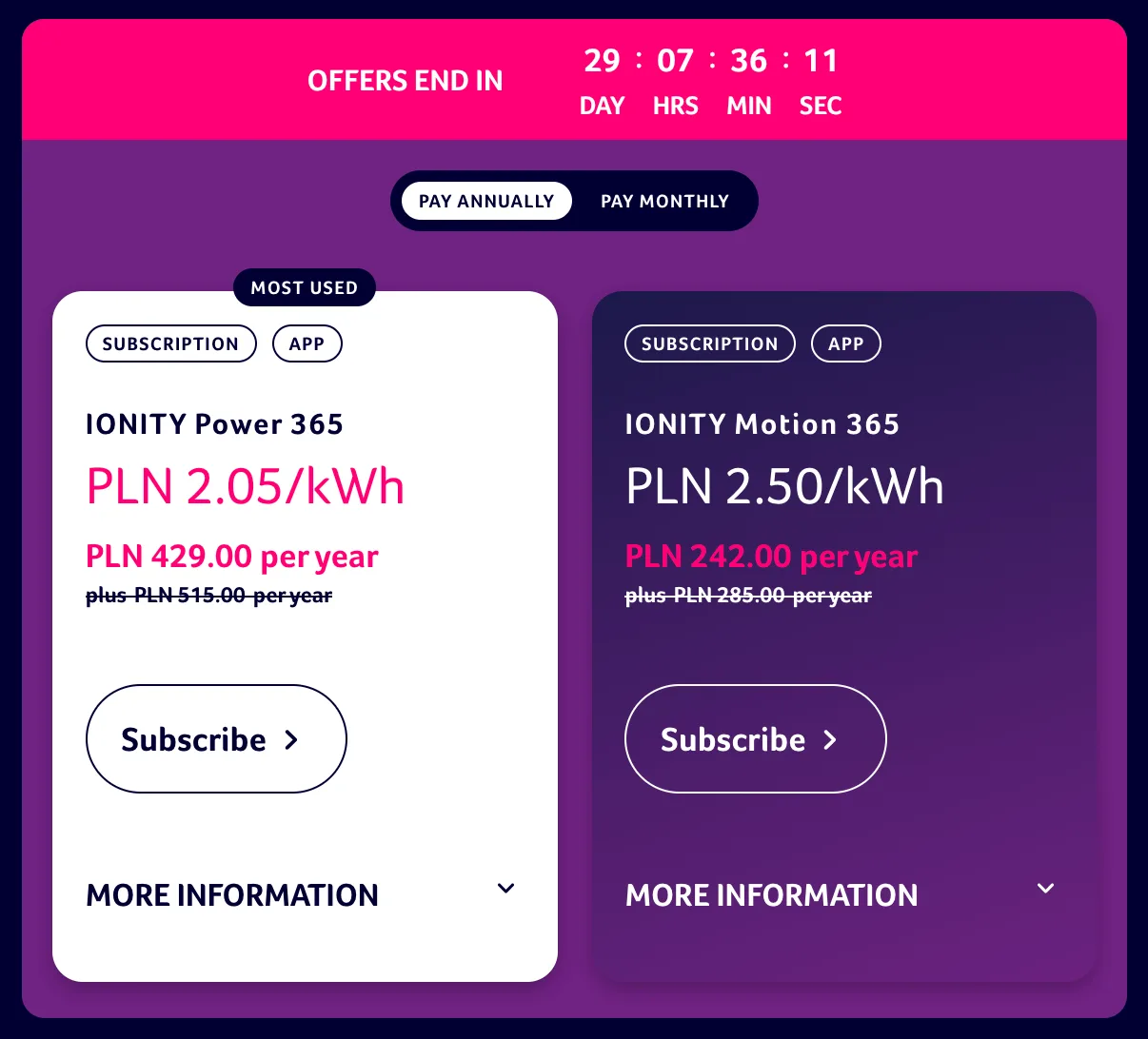Viewport: 1148px width, 1039px height.
Task: Click App tag on Power 365 card
Action: pyautogui.click(x=307, y=343)
